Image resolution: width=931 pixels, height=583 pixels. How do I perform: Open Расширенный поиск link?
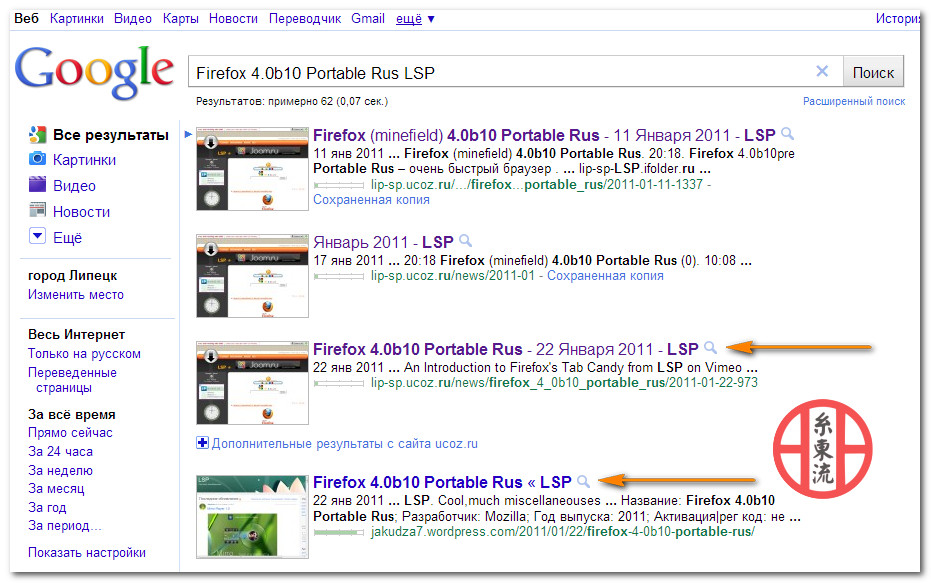pos(854,102)
